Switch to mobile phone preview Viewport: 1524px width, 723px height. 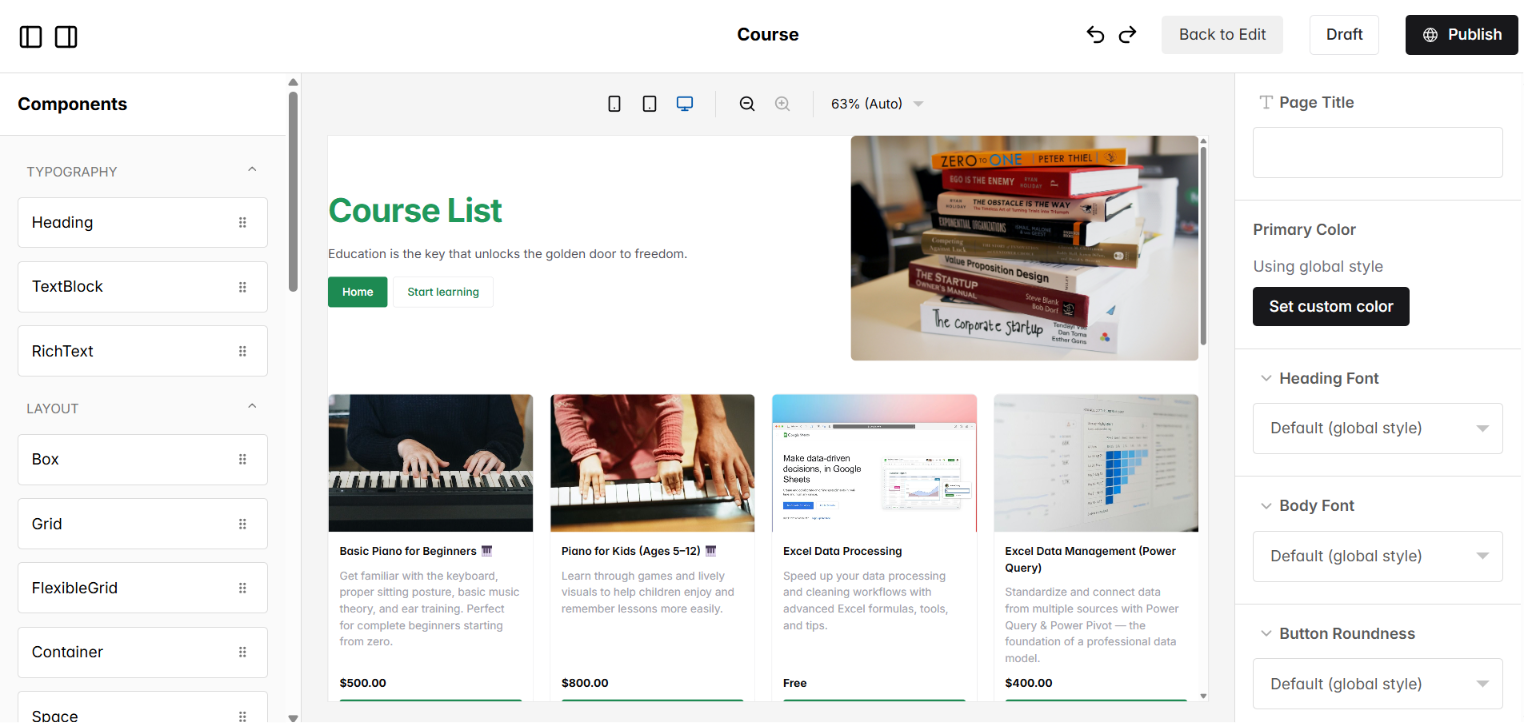[615, 104]
